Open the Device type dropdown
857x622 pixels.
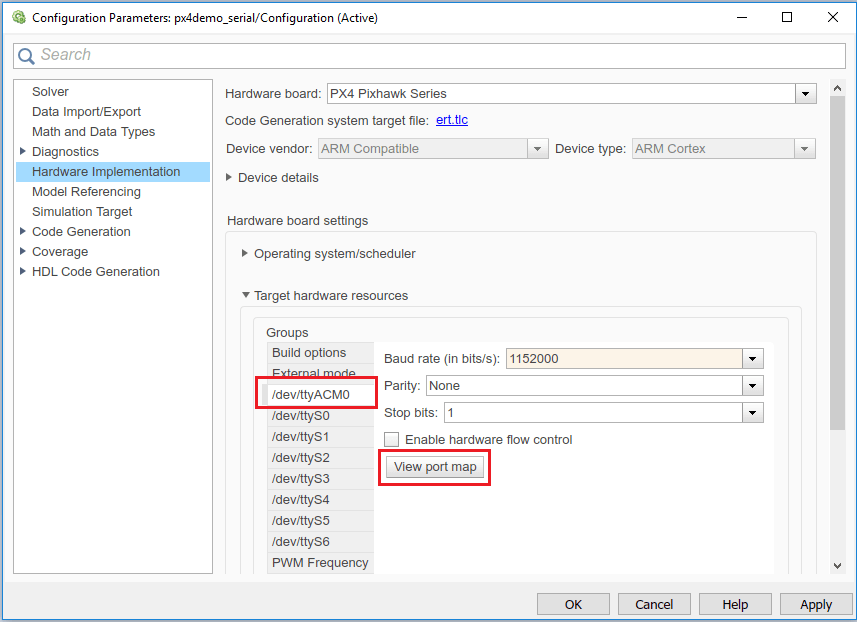(804, 149)
